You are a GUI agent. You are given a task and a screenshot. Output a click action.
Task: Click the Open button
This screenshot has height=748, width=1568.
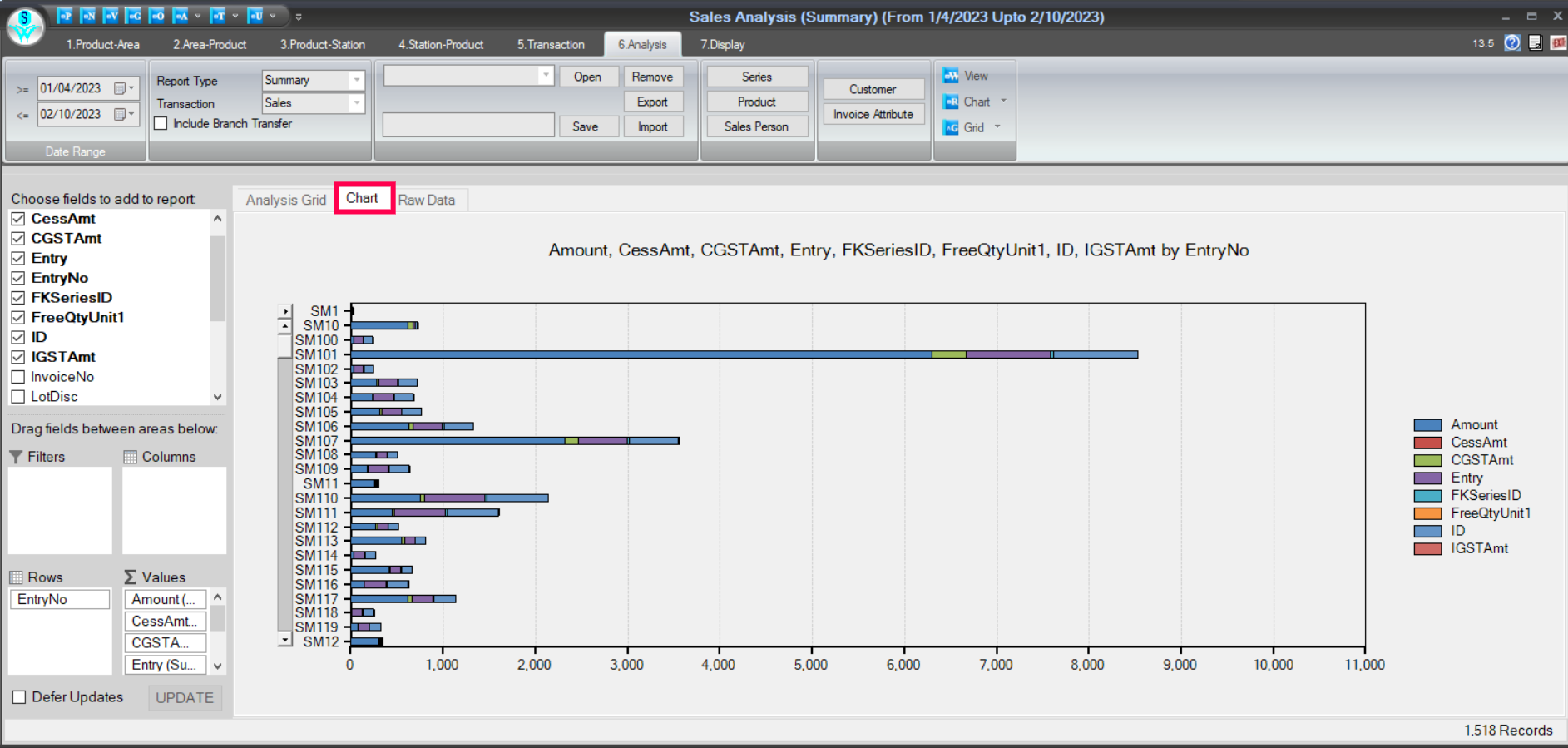587,77
